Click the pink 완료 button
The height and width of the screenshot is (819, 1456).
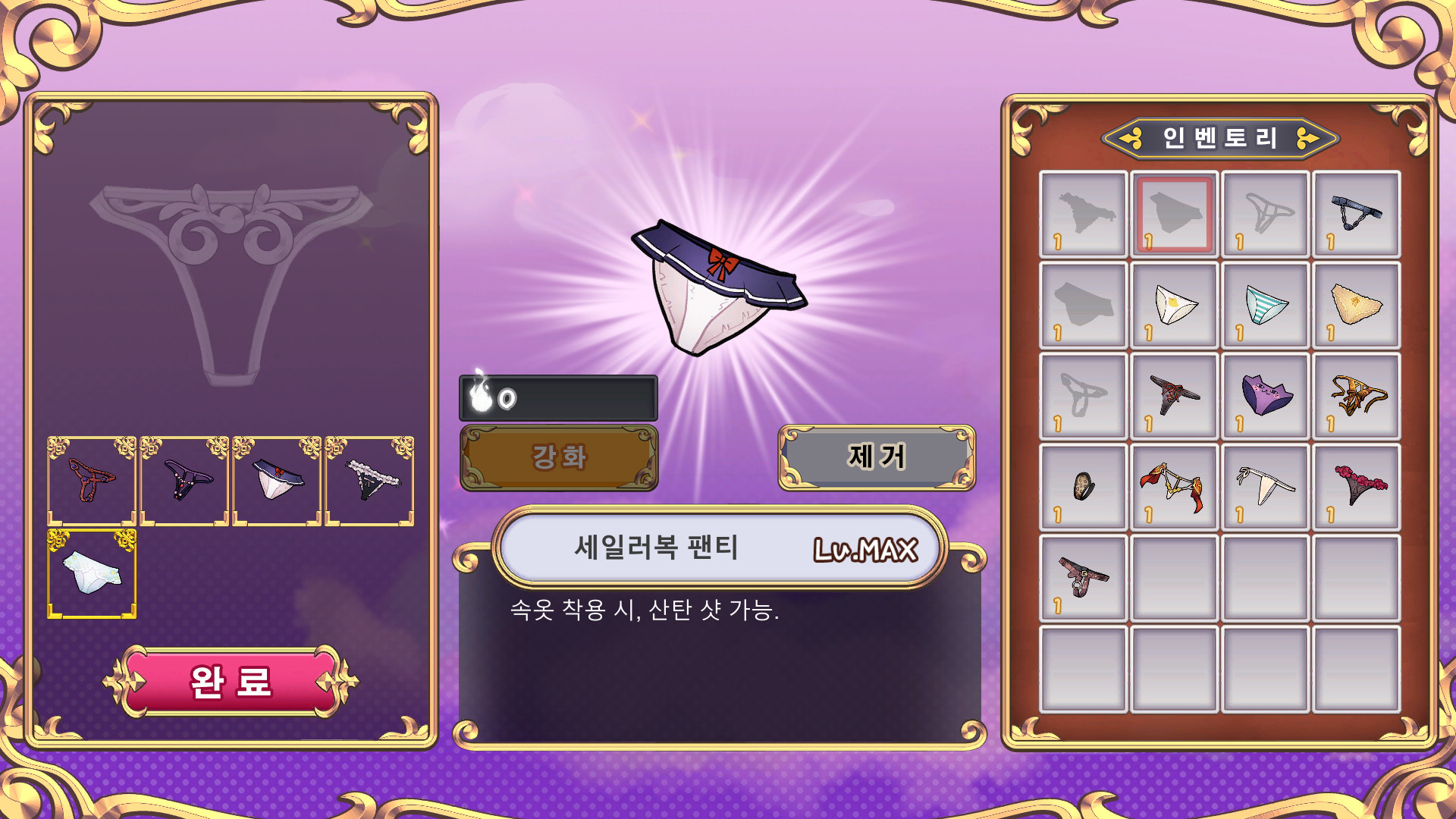click(231, 682)
